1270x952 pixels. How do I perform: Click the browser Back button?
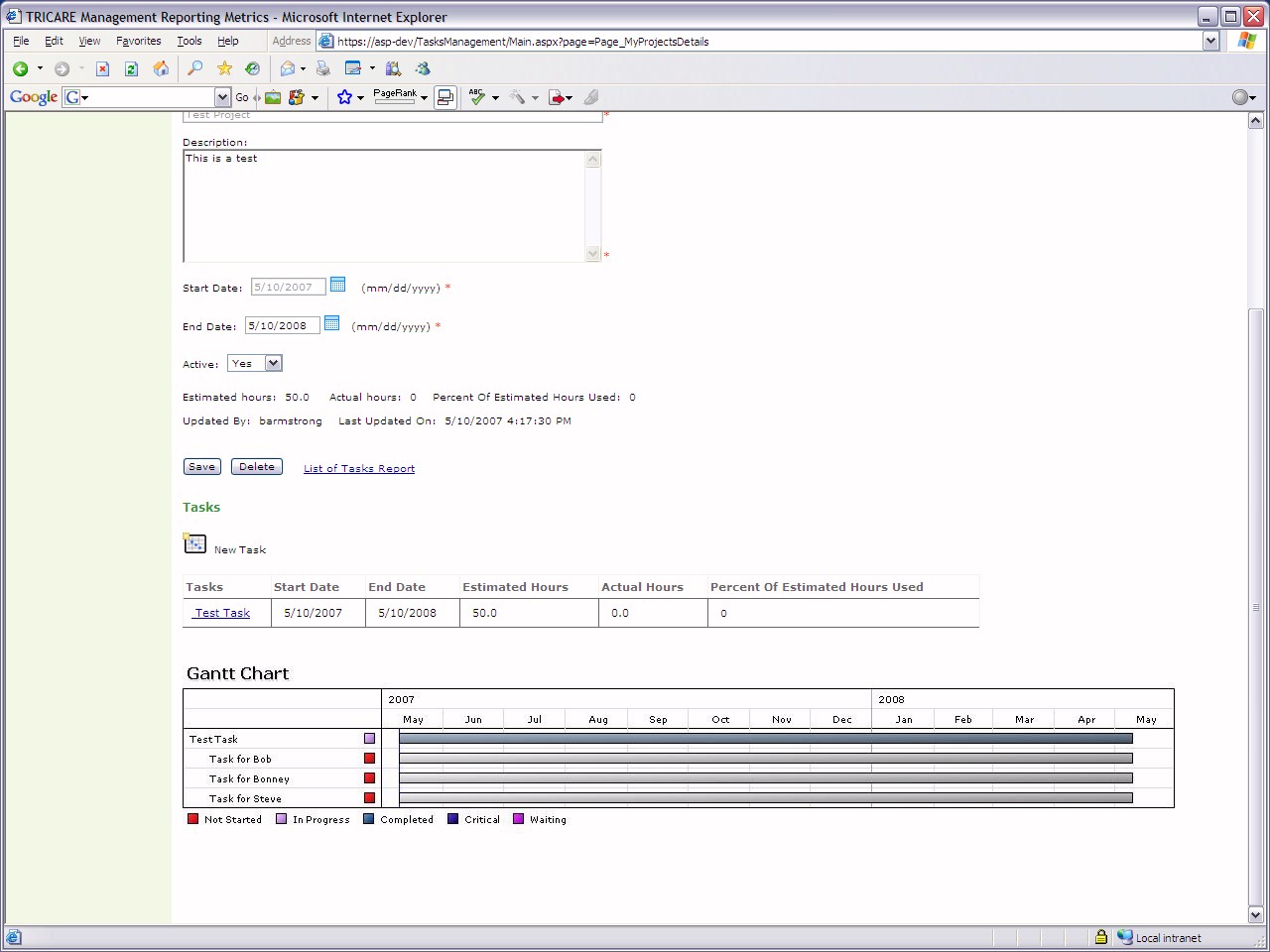20,68
